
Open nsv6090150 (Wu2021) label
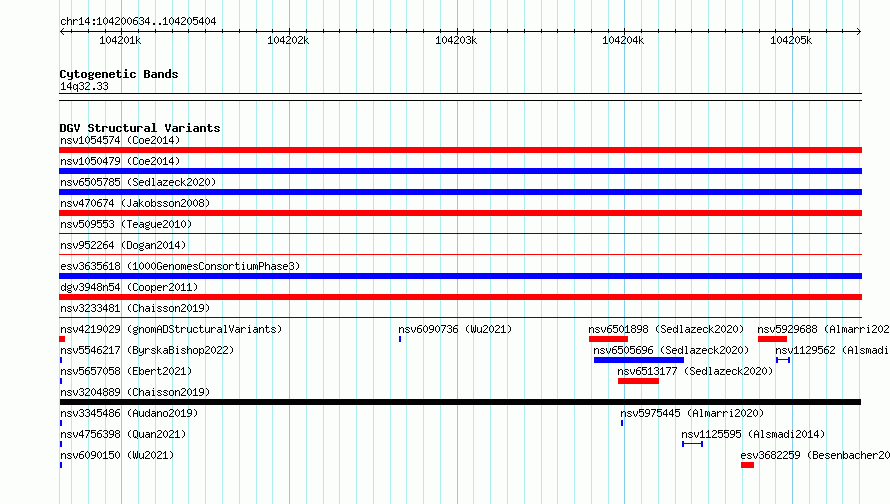[x=117, y=455]
